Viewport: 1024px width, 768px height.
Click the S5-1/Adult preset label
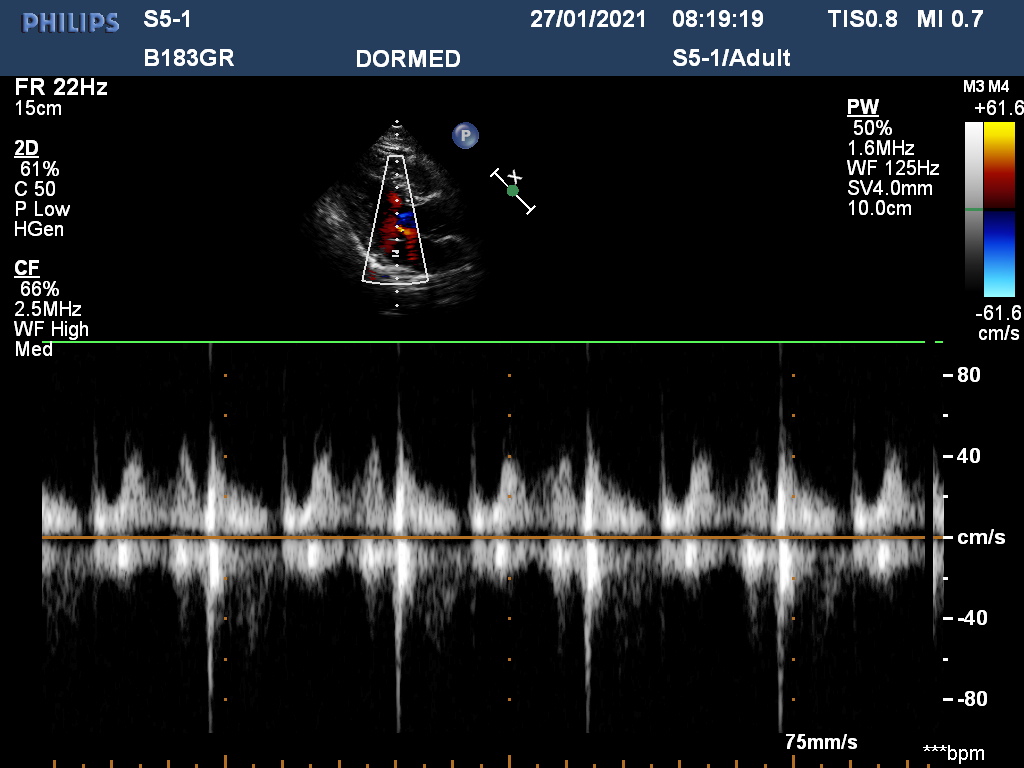[x=731, y=58]
